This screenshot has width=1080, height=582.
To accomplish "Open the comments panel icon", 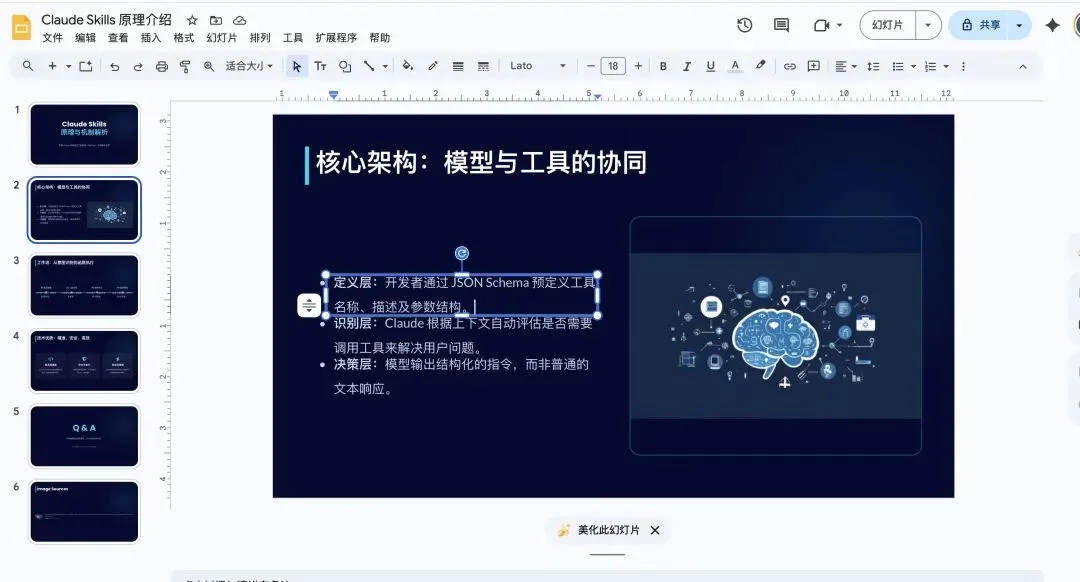I will (781, 25).
